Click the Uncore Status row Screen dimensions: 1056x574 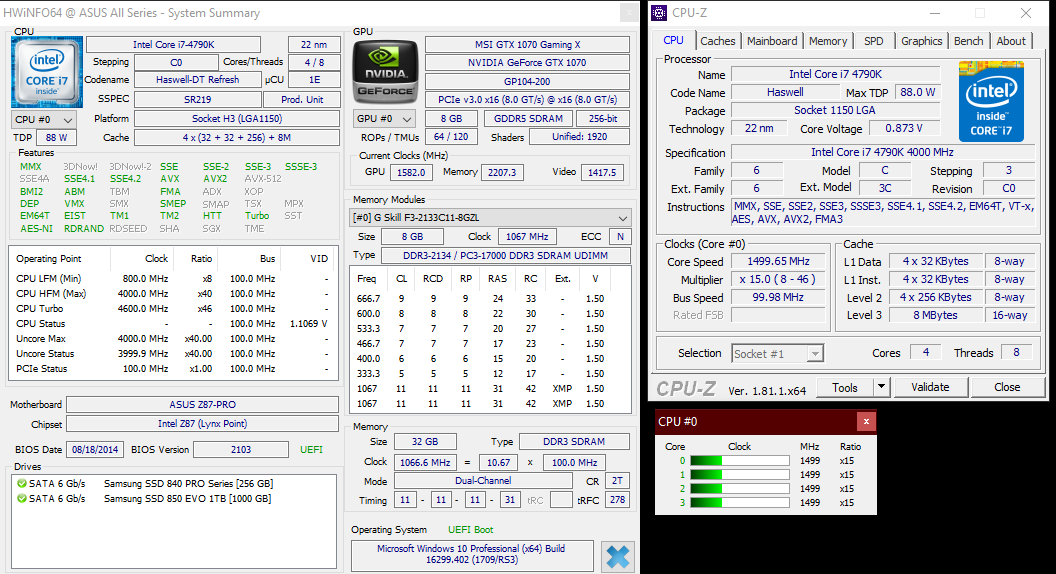[x=172, y=354]
